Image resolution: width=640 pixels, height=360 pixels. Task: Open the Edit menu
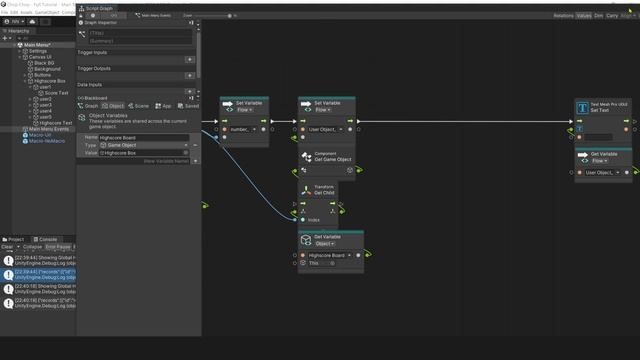click(14, 13)
